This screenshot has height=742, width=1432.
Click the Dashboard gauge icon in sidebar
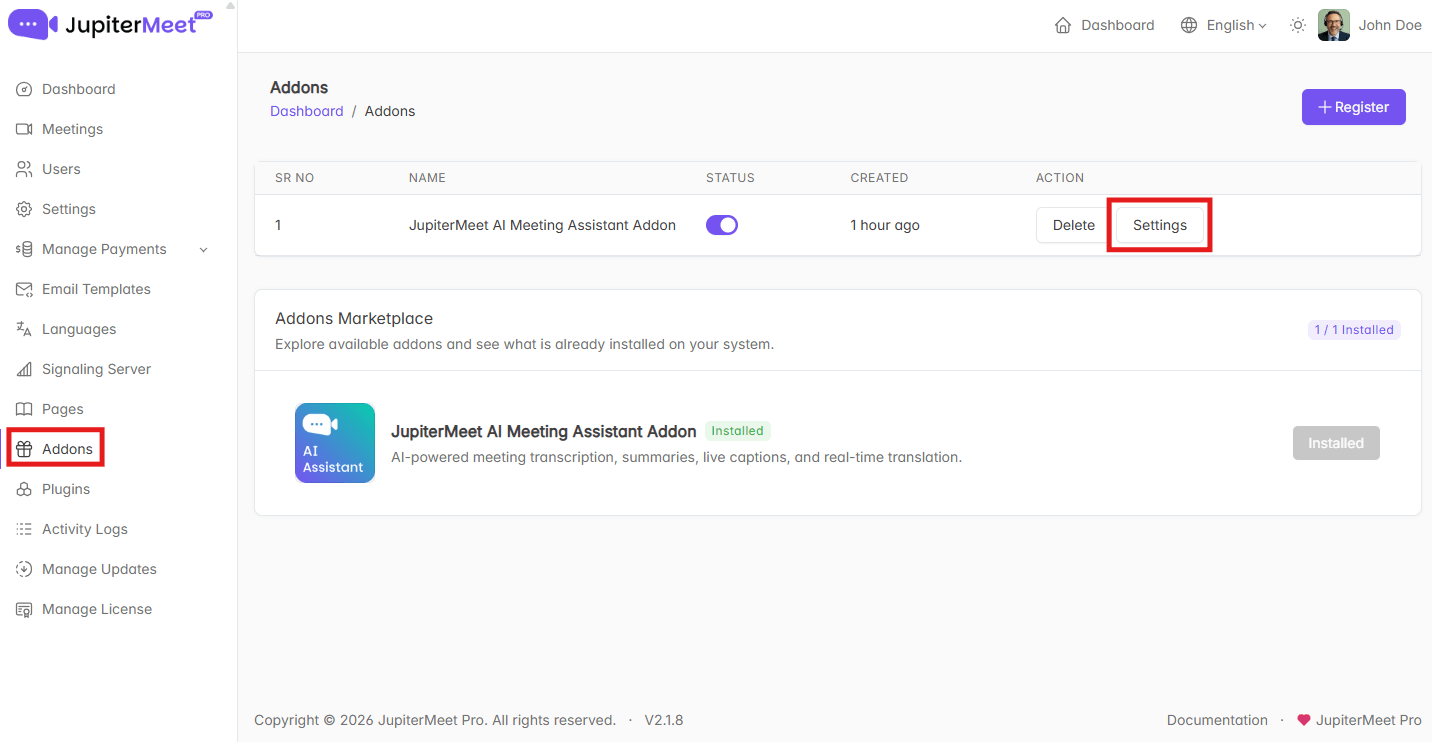click(x=24, y=89)
